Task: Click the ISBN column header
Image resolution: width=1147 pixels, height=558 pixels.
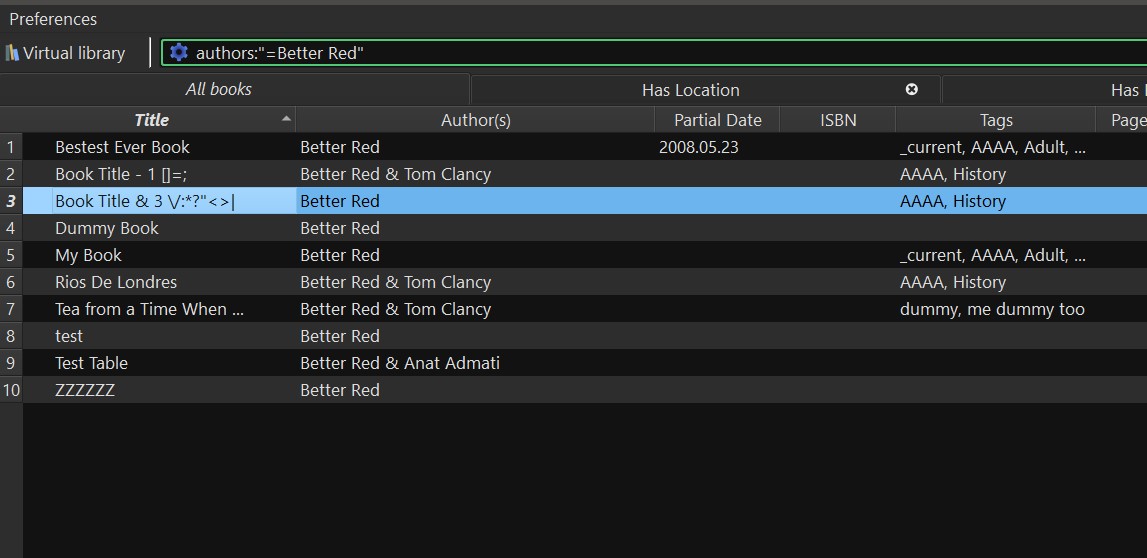Action: pos(837,120)
